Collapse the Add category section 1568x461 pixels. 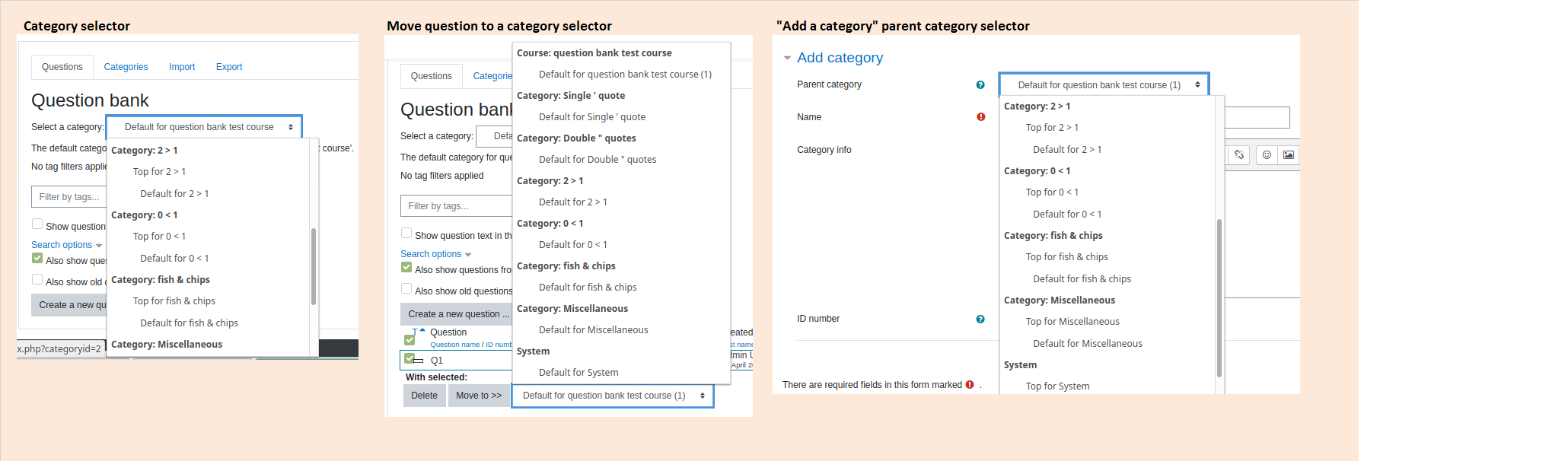(x=787, y=58)
